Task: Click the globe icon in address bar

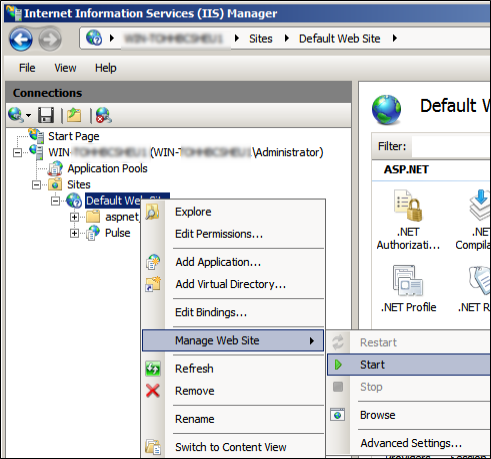Action: click(x=94, y=38)
